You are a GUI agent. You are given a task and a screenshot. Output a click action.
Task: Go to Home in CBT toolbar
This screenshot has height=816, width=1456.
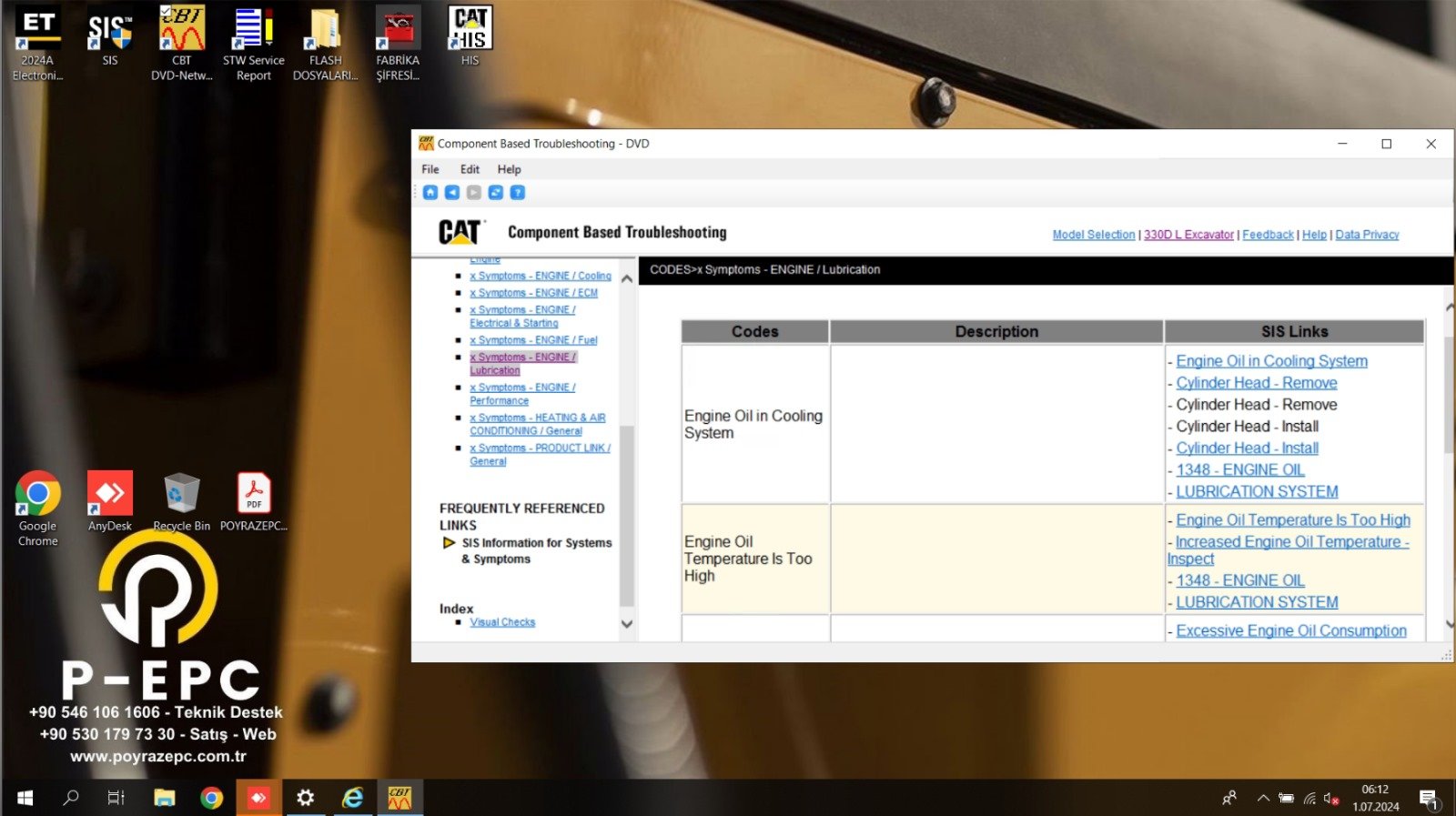click(430, 193)
